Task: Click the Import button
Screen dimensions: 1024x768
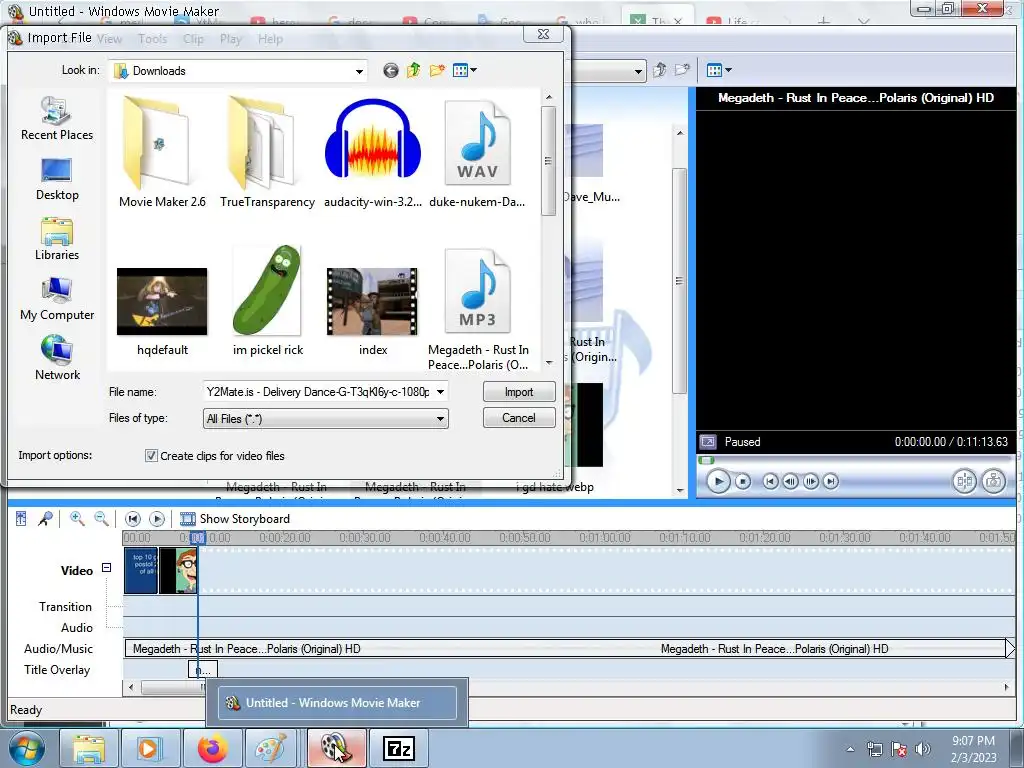Action: coord(519,392)
